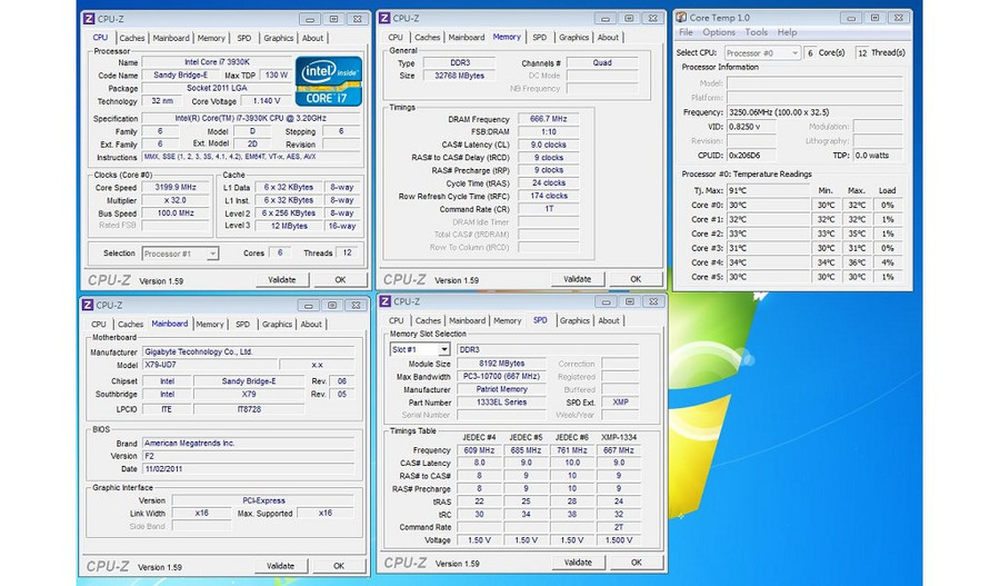Image resolution: width=1000 pixels, height=586 pixels.
Task: Click CPU-Z title icon in SPD window
Action: coord(383,301)
